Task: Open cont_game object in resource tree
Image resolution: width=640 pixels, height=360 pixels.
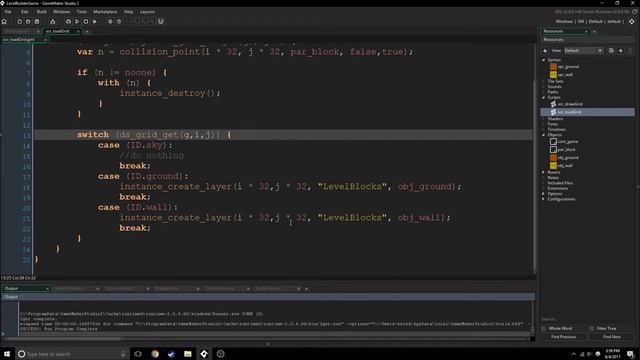Action: [568, 142]
